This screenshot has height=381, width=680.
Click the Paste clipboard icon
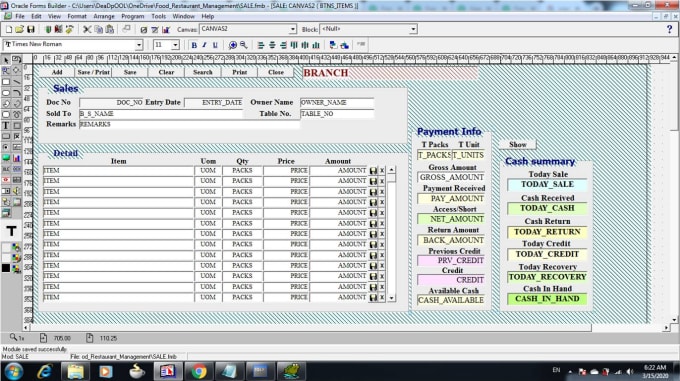[x=110, y=29]
